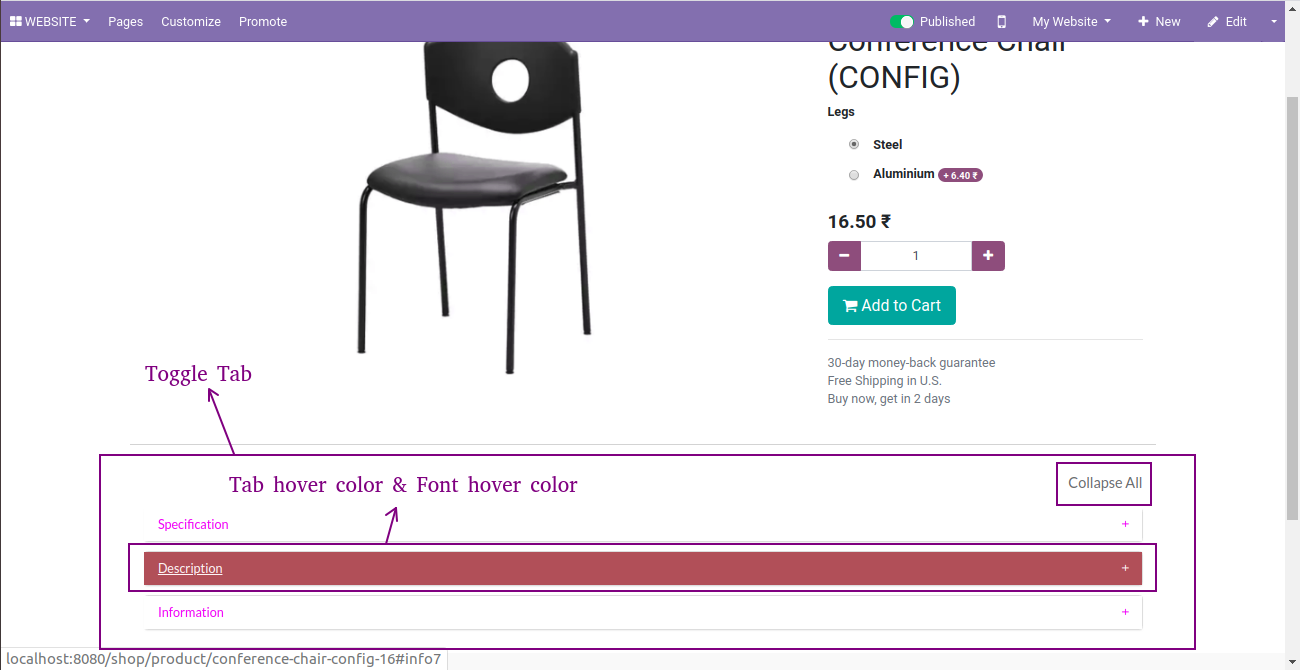Click the Collapse All link
The height and width of the screenshot is (670, 1300).
pos(1105,483)
